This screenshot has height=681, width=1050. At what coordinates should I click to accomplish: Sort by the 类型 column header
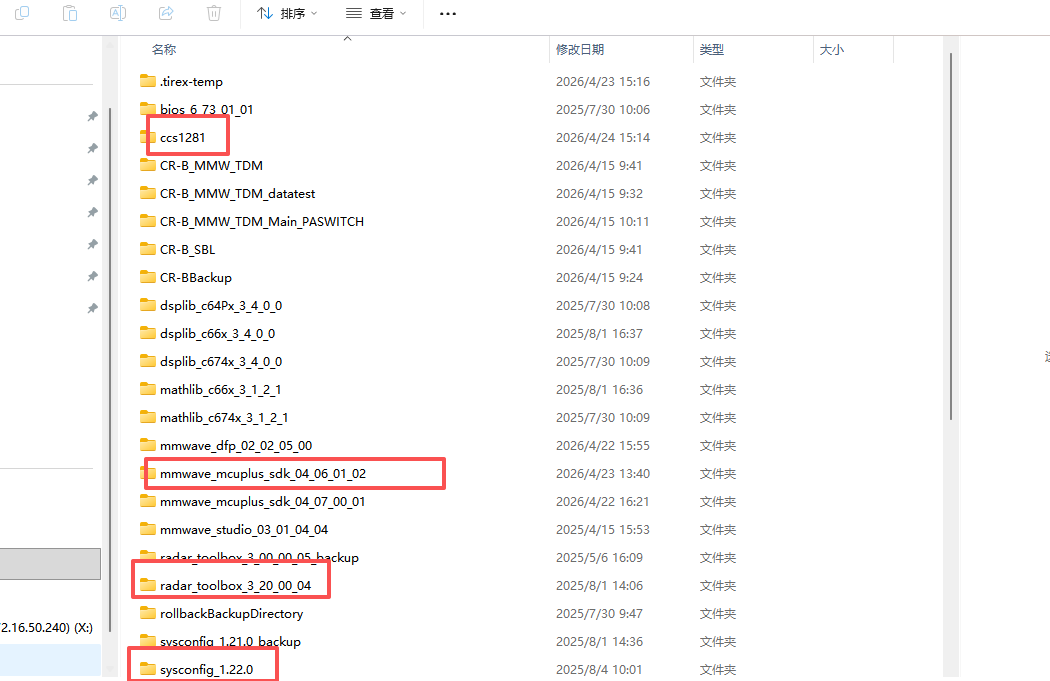712,50
